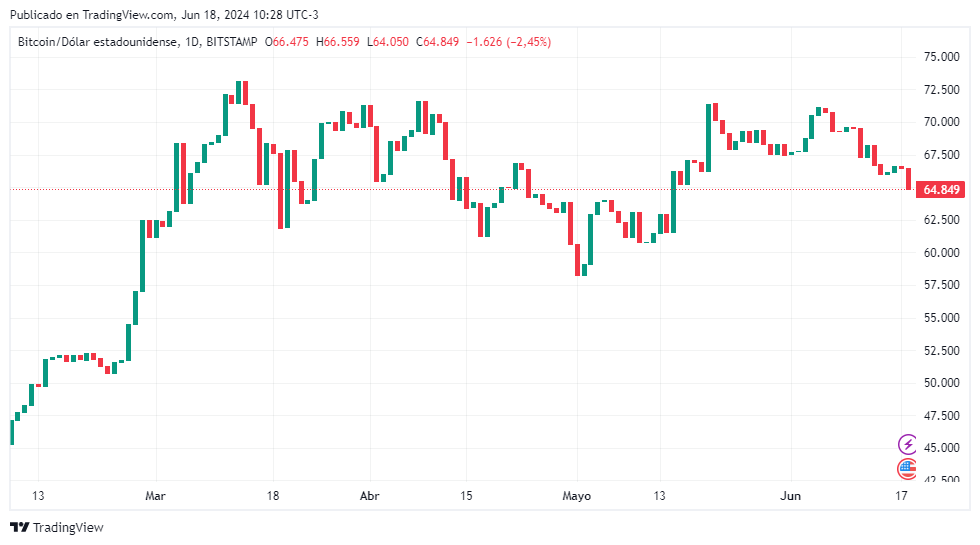
Task: Click the TradingView logo at bottom left
Action: tap(57, 527)
